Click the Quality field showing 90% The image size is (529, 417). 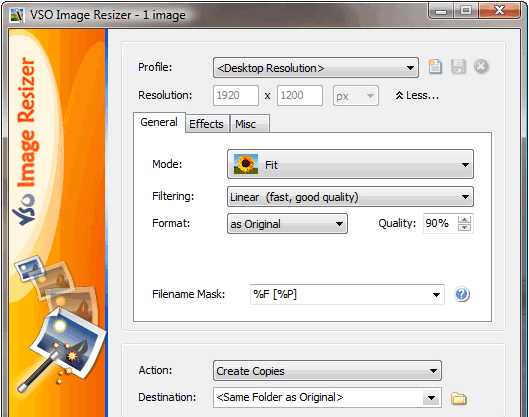click(x=440, y=223)
